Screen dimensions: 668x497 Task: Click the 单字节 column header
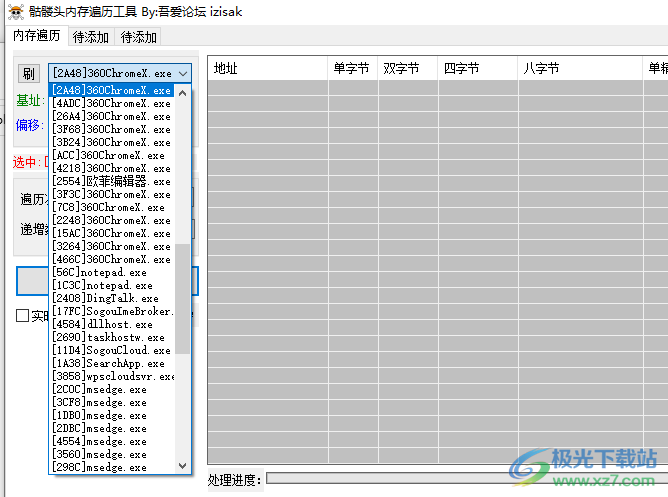click(x=351, y=69)
